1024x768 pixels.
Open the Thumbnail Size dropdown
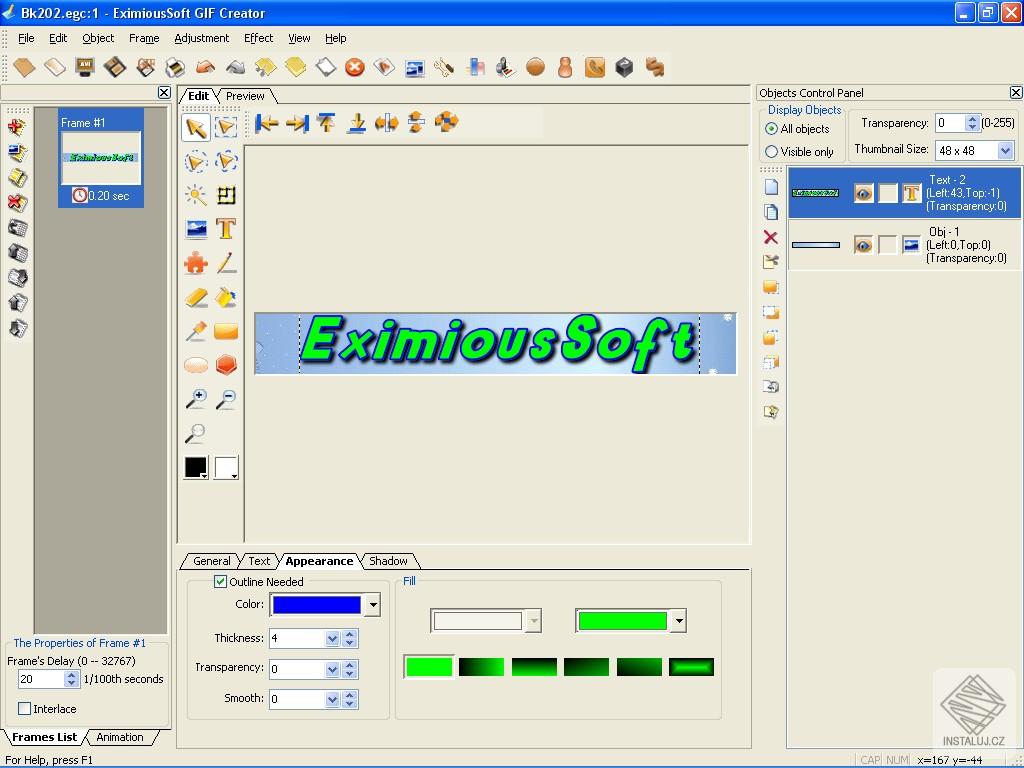click(1005, 150)
